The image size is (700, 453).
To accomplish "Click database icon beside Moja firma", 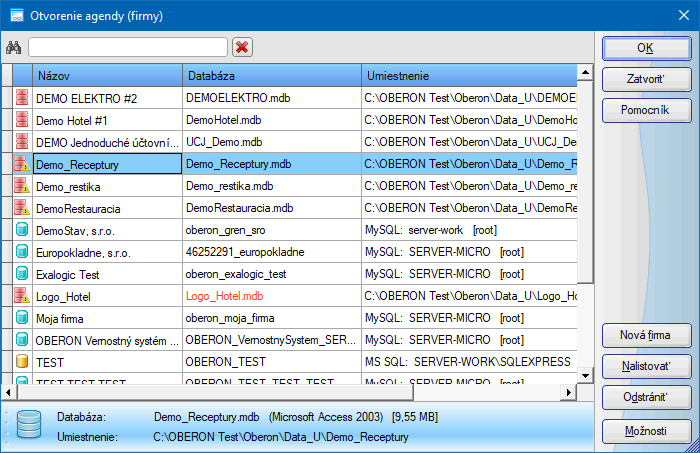I will point(22,317).
